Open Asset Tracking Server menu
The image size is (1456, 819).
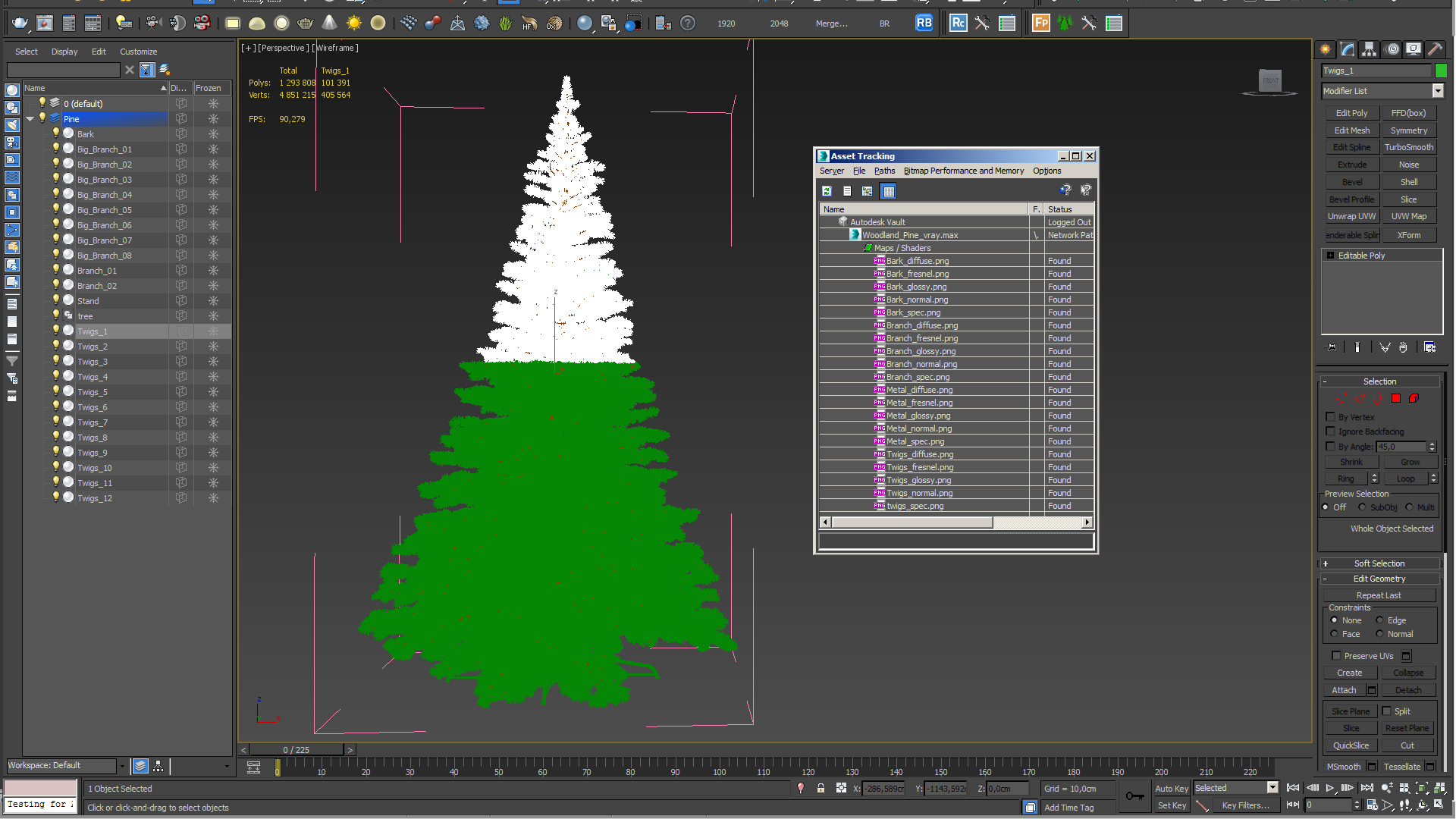(831, 171)
